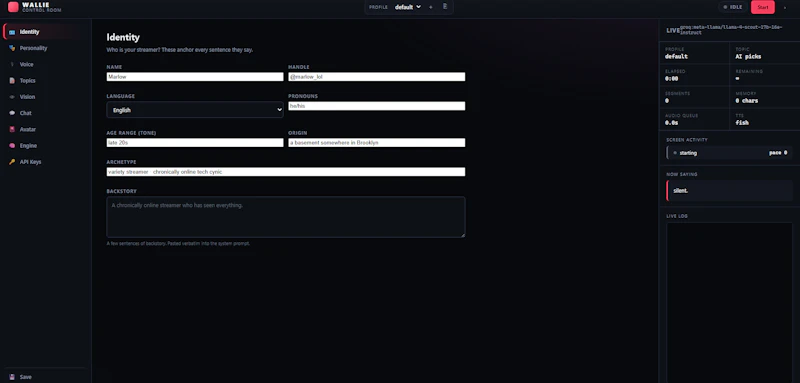The image size is (800, 383).
Task: Open the Identity section
Action: [44, 32]
